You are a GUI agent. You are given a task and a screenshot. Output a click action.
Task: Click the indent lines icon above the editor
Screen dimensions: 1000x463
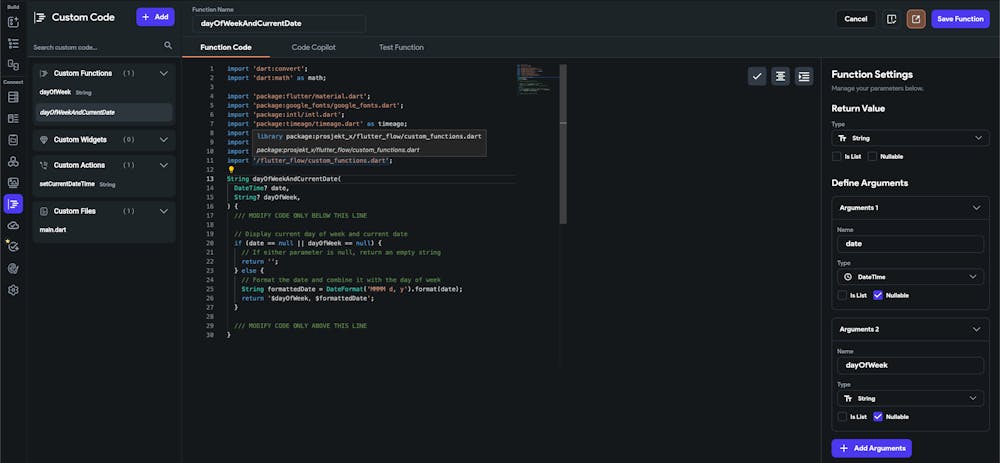coord(803,76)
